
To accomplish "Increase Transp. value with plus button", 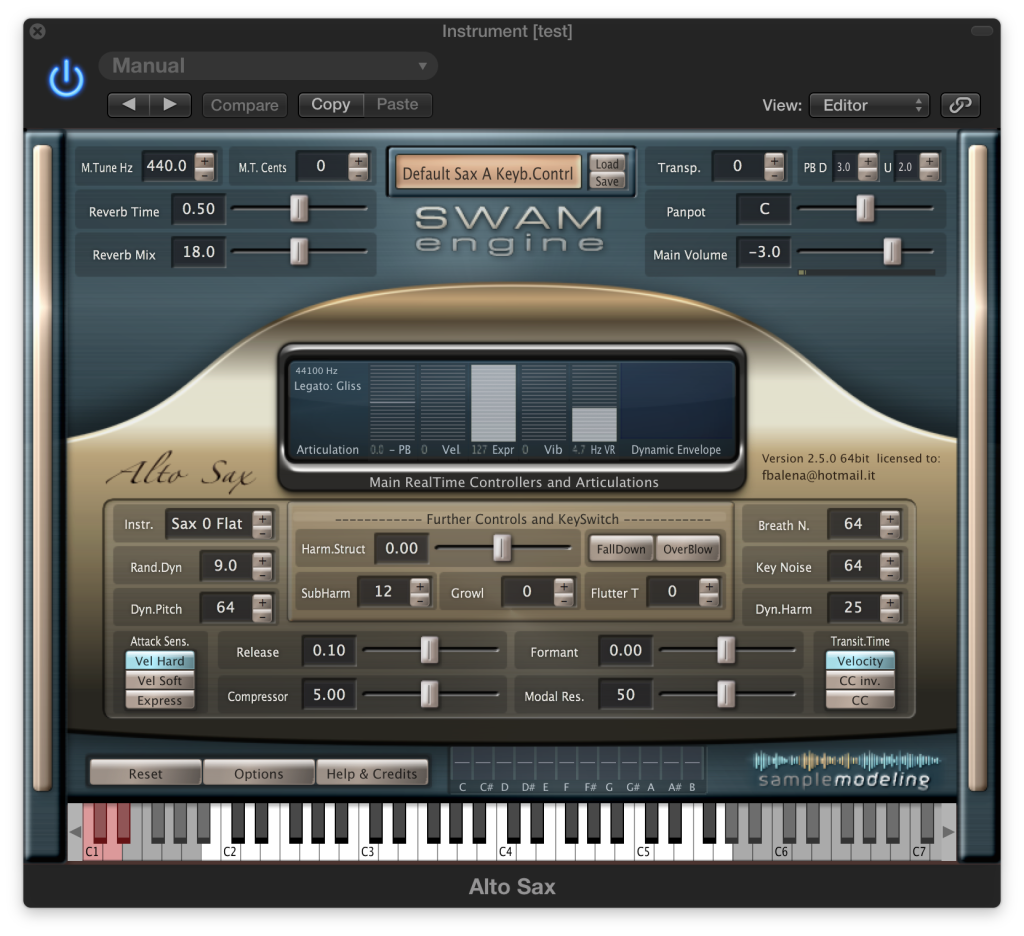I will pyautogui.click(x=775, y=159).
